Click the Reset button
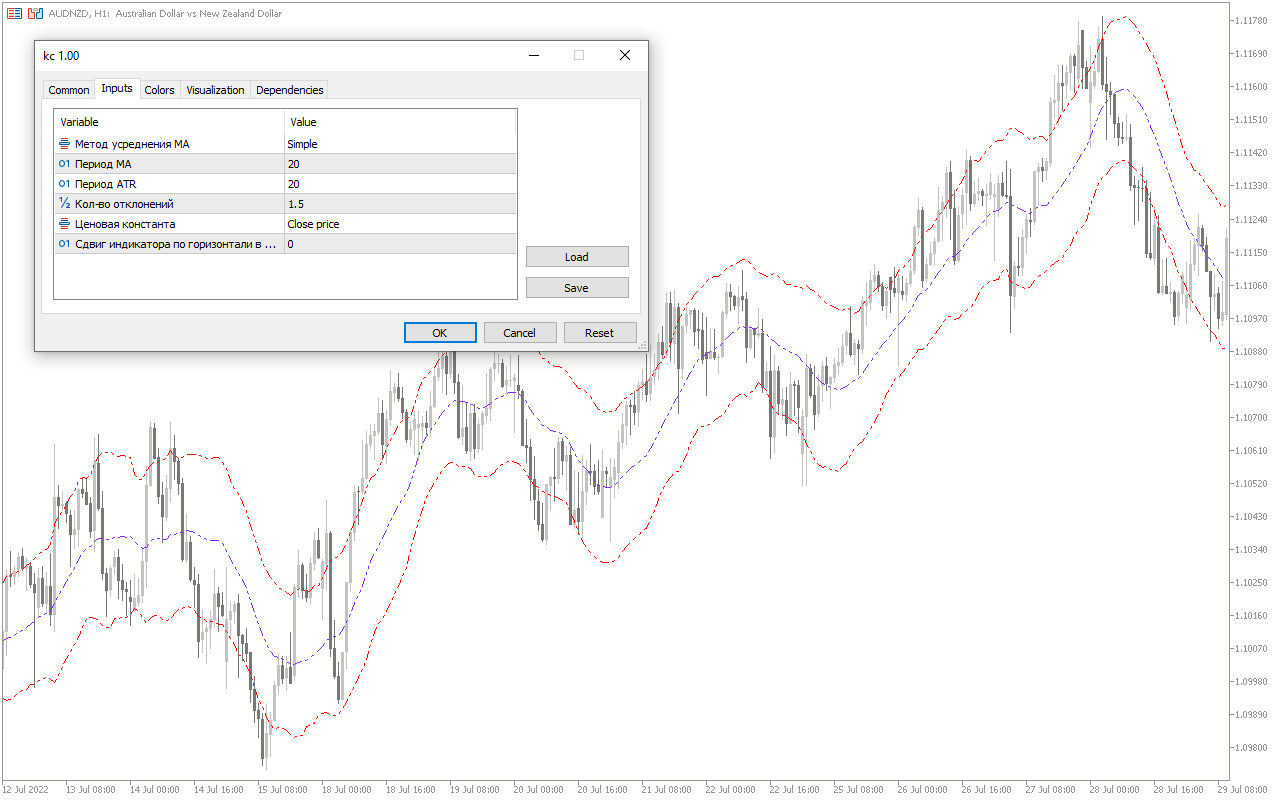 pyautogui.click(x=600, y=333)
